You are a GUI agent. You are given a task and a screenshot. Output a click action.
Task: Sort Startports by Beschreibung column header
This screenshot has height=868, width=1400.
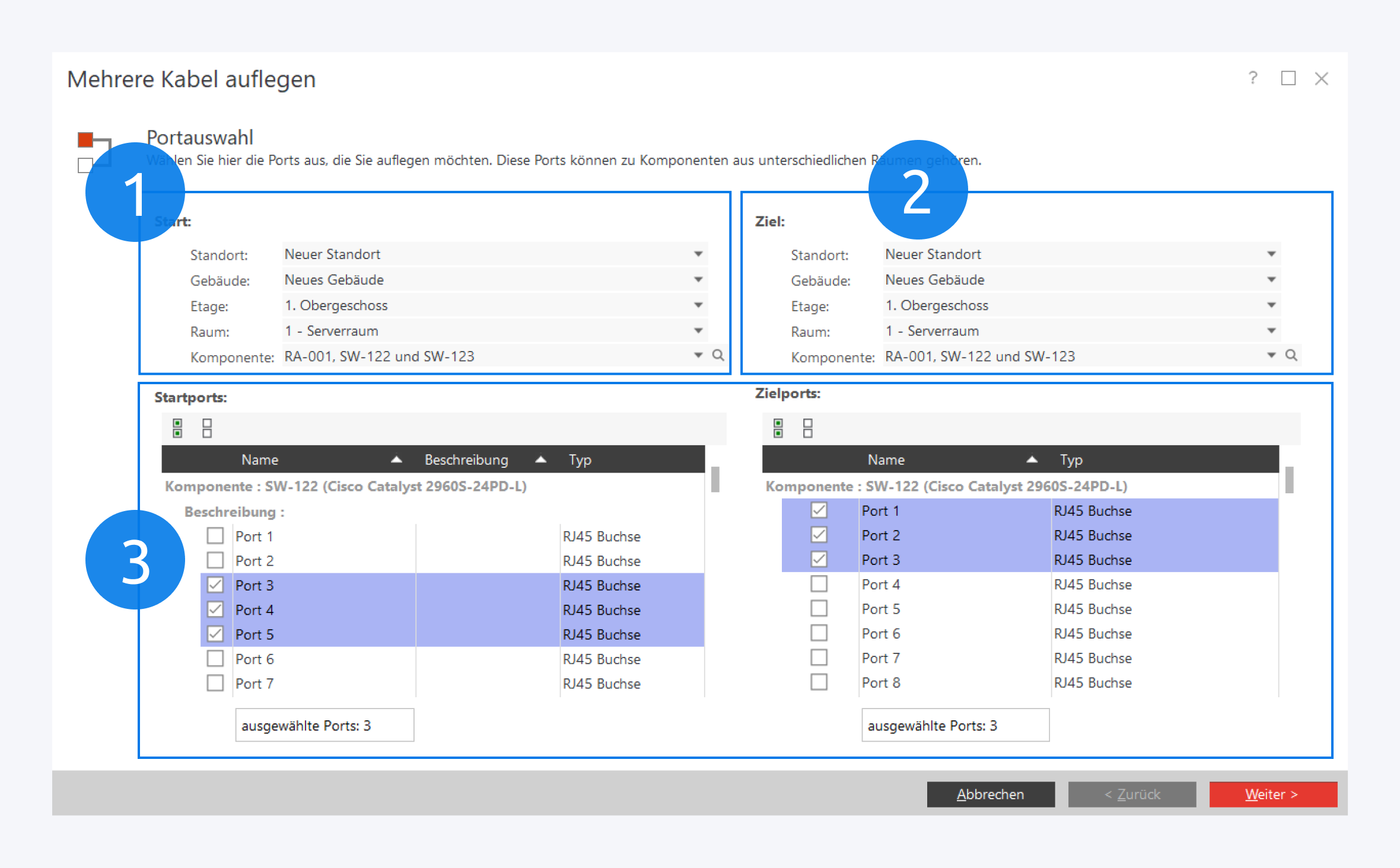coord(466,459)
